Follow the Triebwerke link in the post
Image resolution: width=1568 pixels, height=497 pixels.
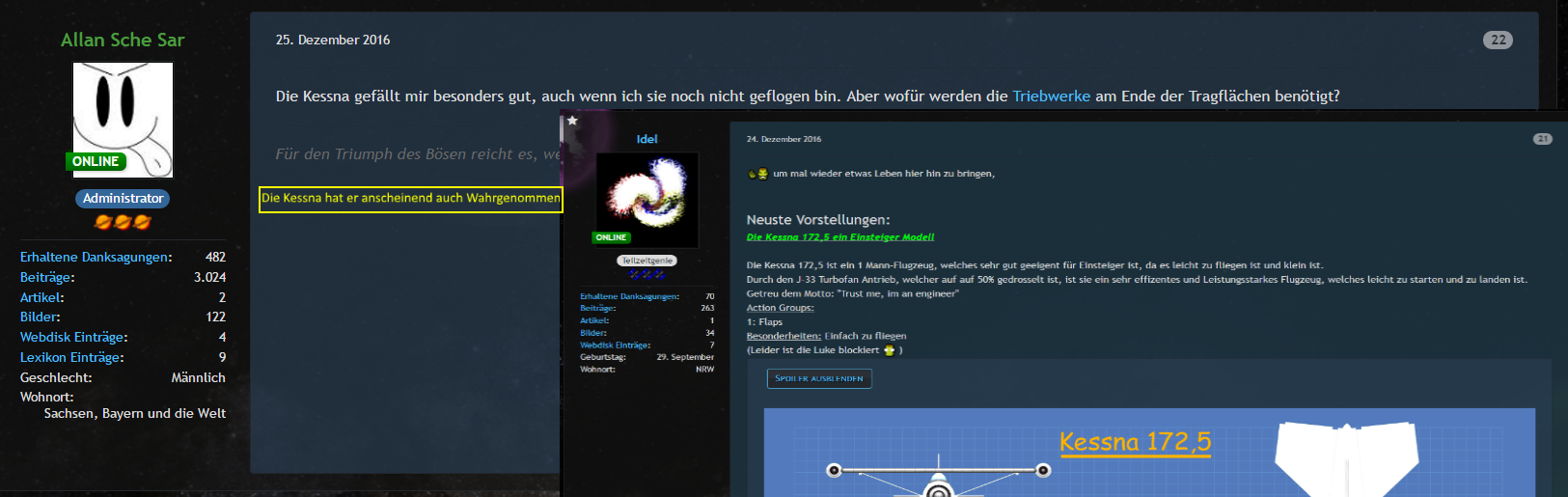pyautogui.click(x=1051, y=97)
